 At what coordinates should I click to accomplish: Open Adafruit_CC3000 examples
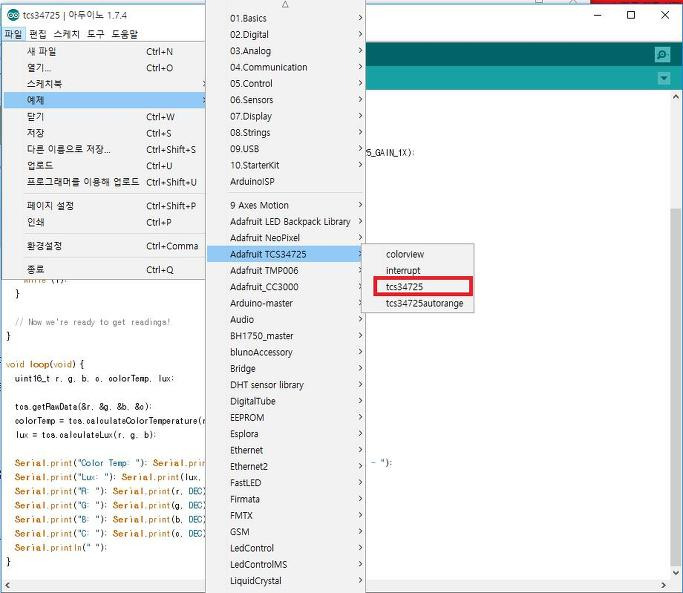[286, 287]
